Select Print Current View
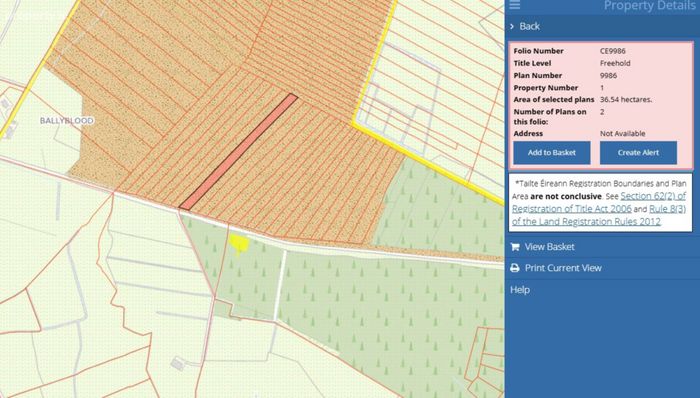Viewport: 700px width, 398px height. click(563, 268)
